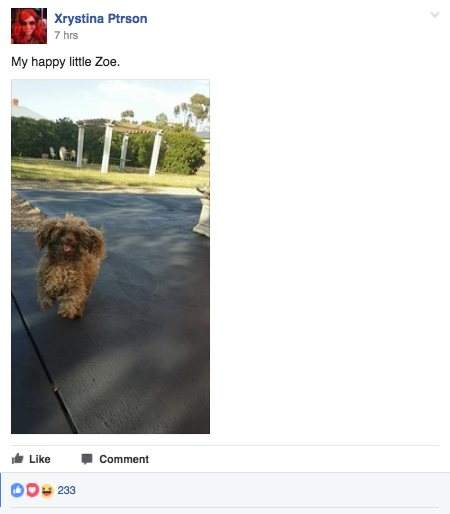Select the red heart Love reaction icon
Image resolution: width=450 pixels, height=514 pixels.
tap(32, 490)
